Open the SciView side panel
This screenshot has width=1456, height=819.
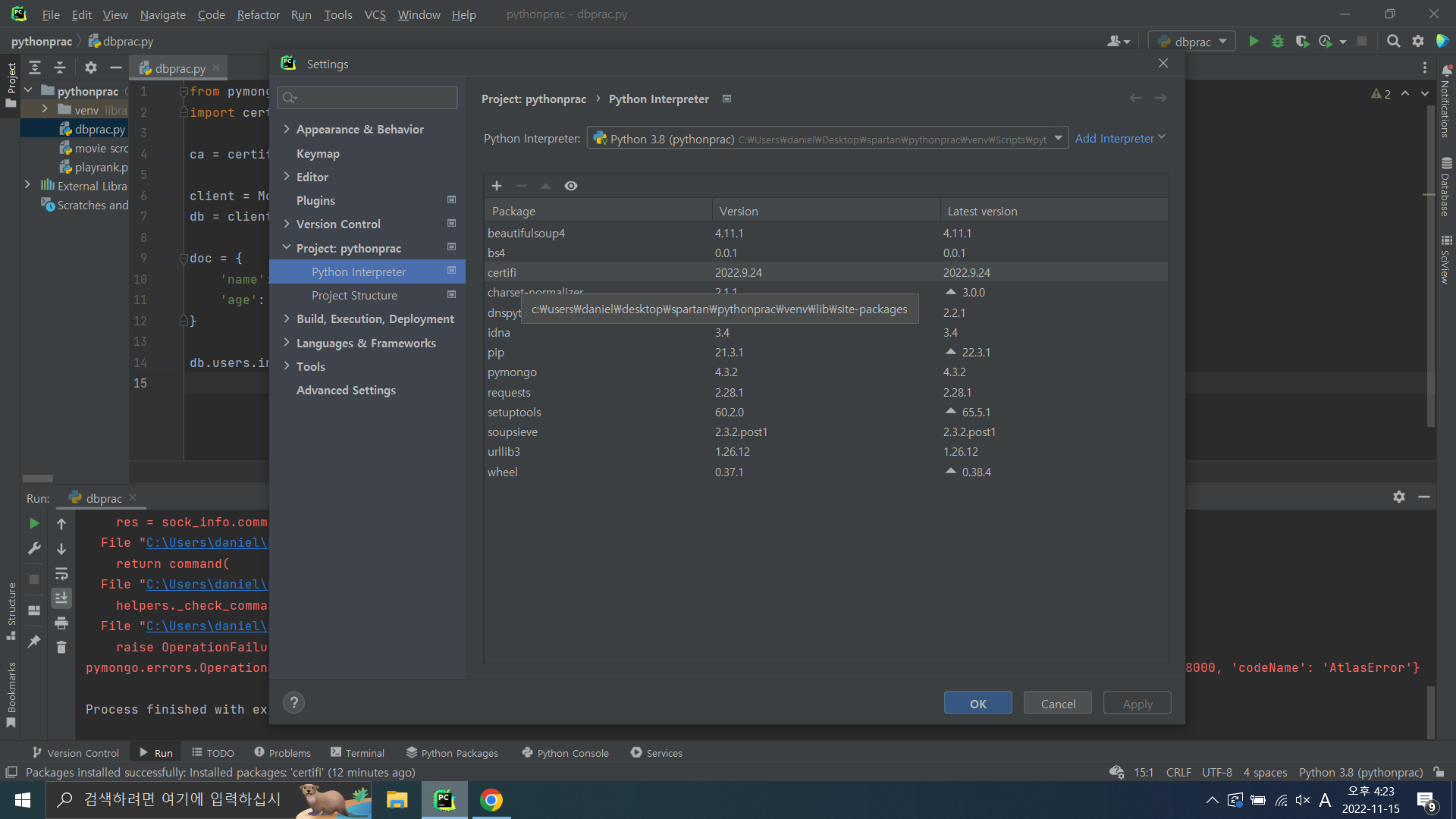coord(1445,259)
